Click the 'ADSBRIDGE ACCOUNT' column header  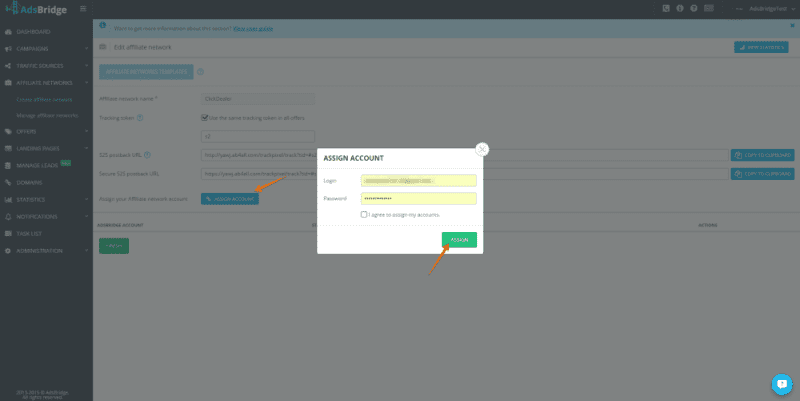pos(120,225)
